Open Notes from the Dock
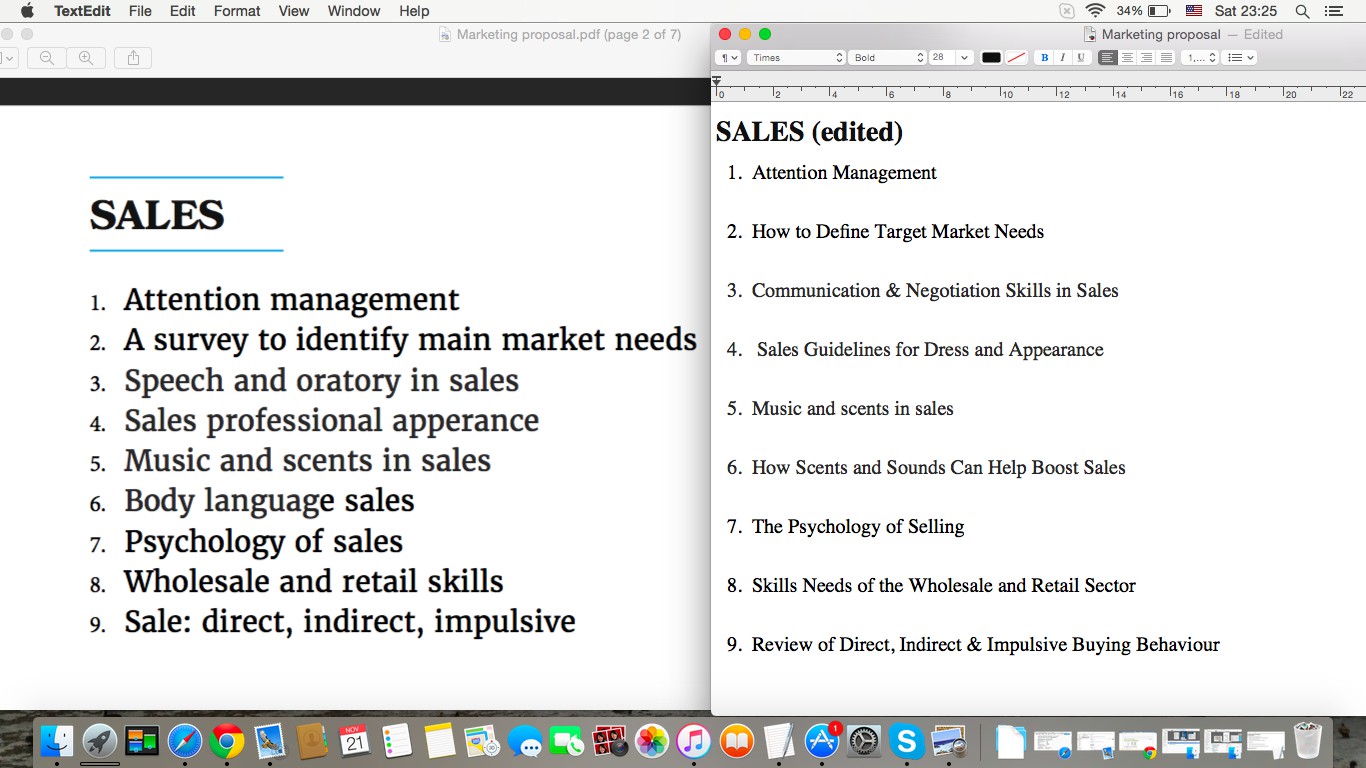This screenshot has width=1366, height=768. (x=440, y=741)
